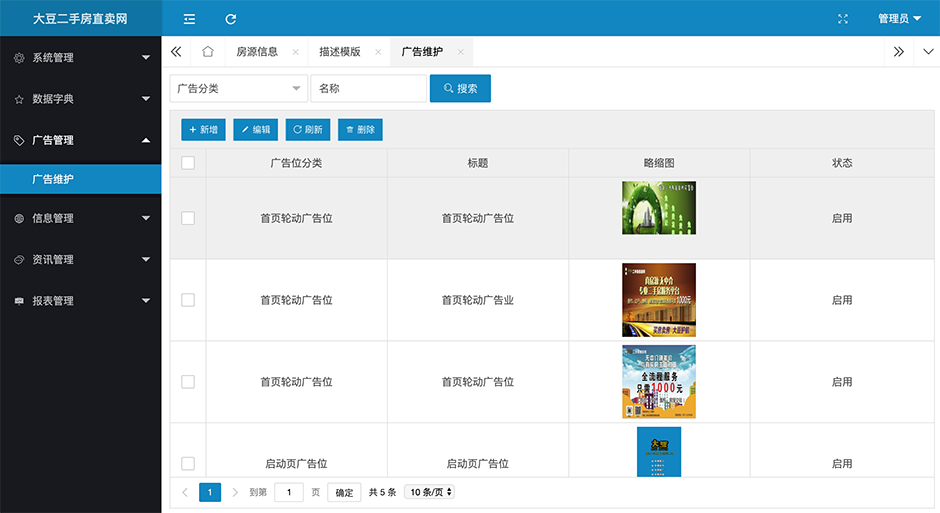Change the 10 条/页 page size selector
Viewport: 940px width, 513px height.
coord(430,492)
